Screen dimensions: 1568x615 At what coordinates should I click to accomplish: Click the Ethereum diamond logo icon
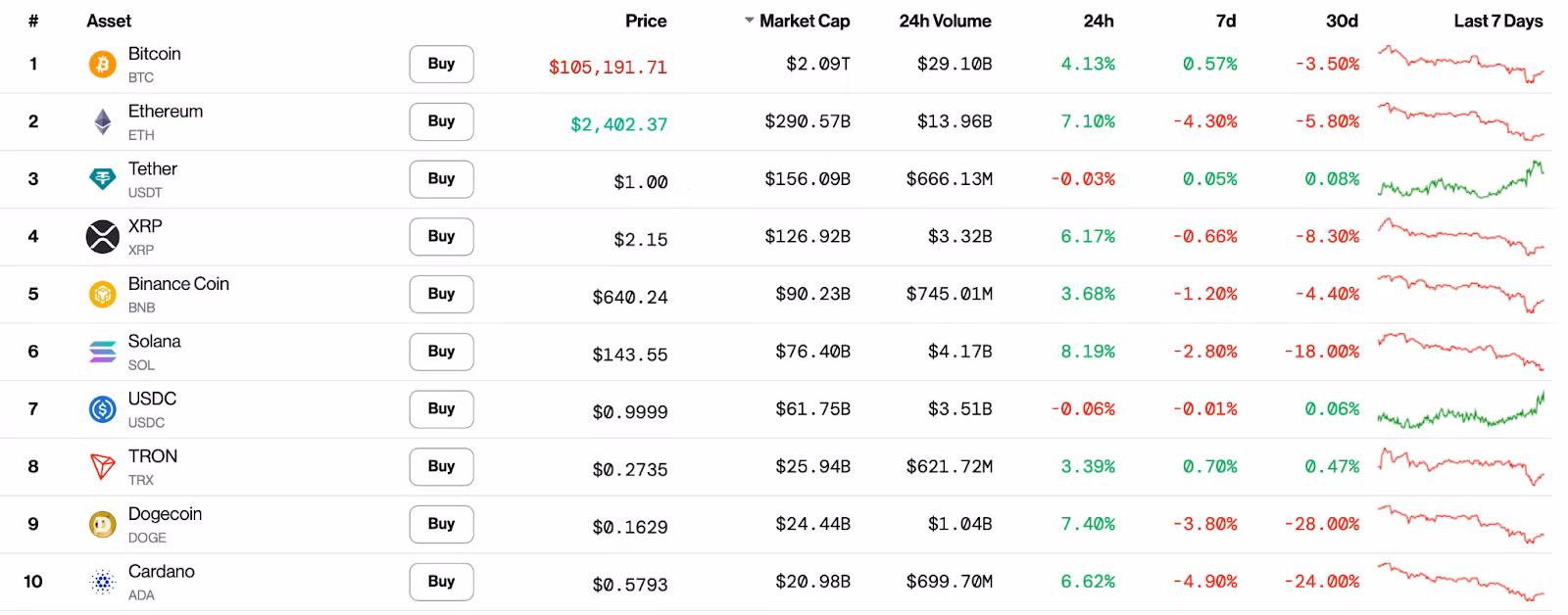(102, 121)
